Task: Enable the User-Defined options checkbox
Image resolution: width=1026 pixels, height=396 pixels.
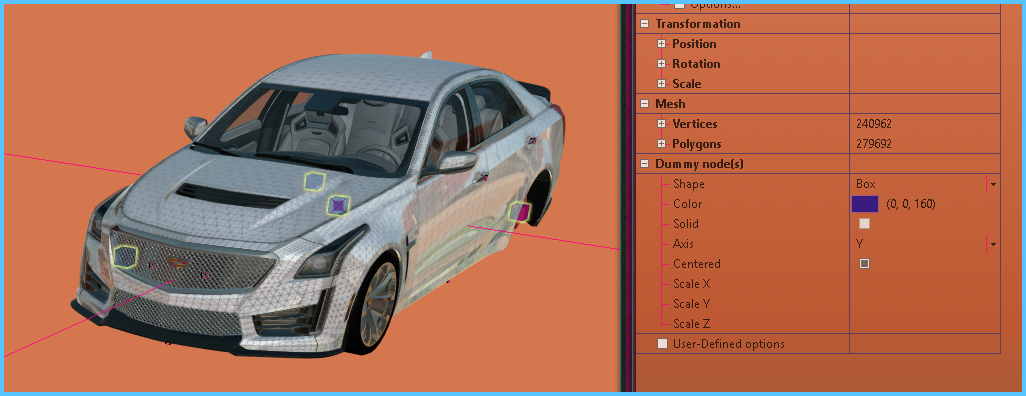Action: [663, 344]
